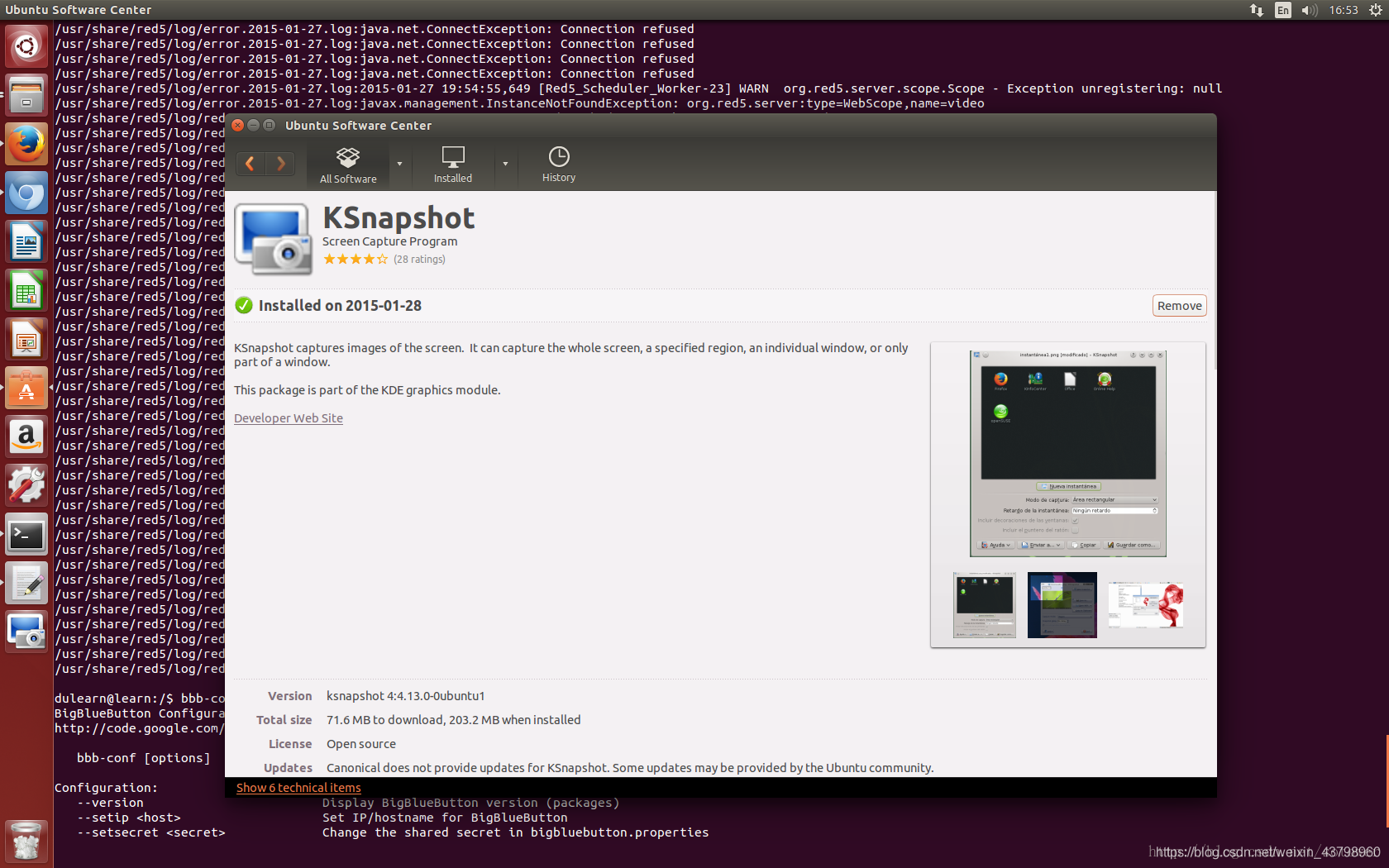Open the network indicator in top panel

click(x=1257, y=10)
